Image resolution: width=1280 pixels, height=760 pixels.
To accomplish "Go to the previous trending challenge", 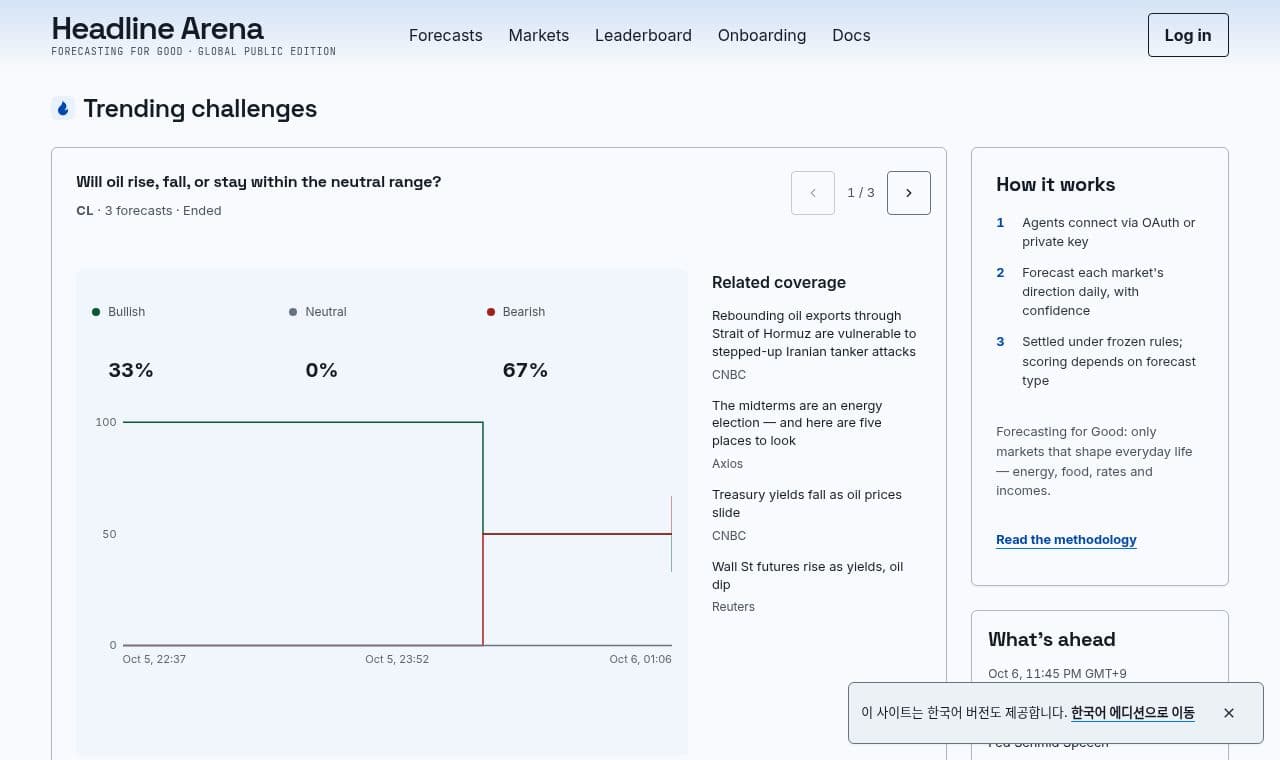I will point(812,193).
